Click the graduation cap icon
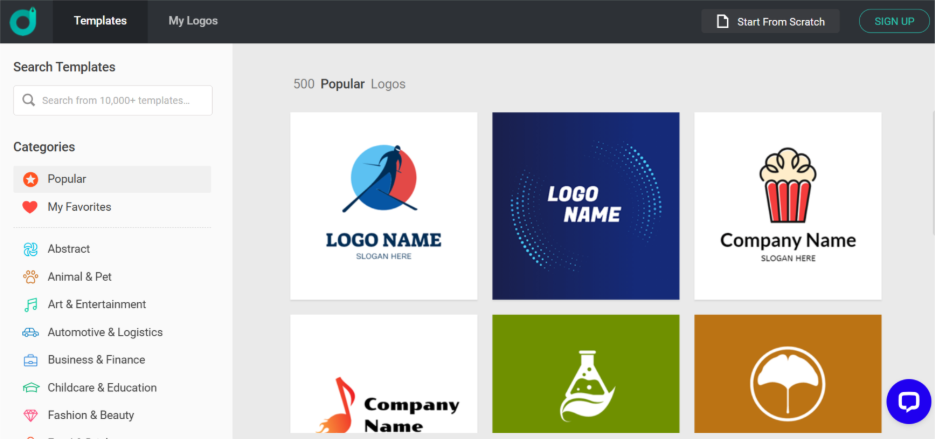Screen dimensions: 936x439 [x=30, y=388]
